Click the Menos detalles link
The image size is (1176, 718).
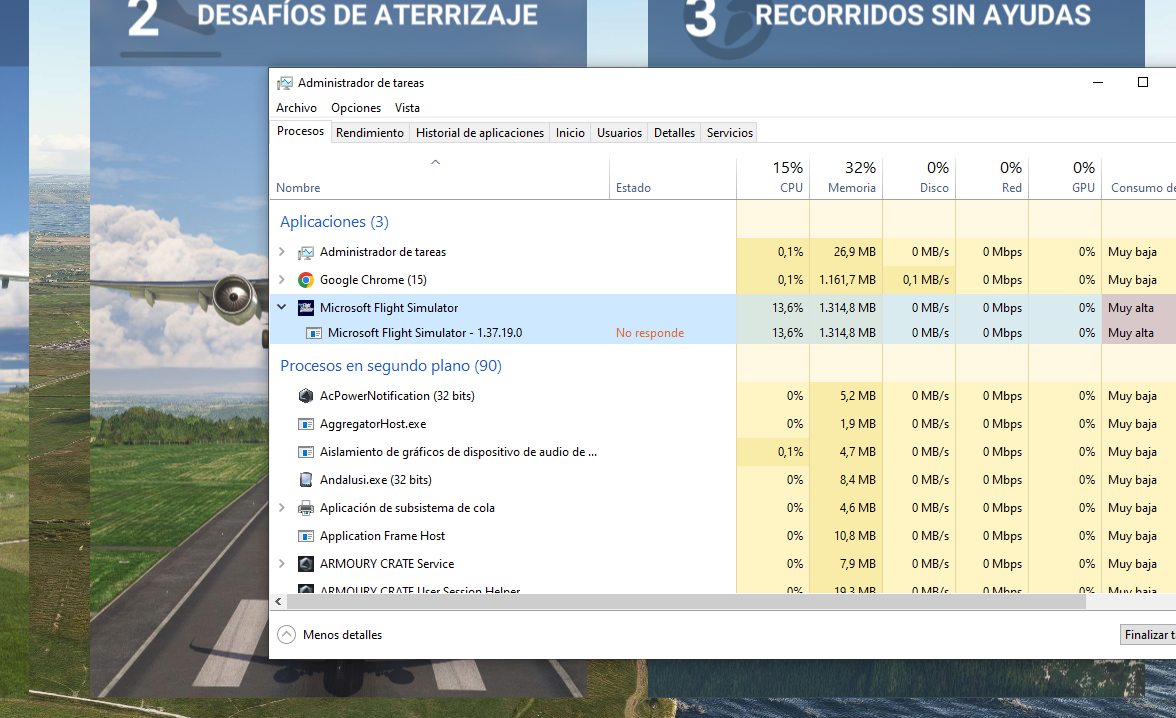pos(343,635)
